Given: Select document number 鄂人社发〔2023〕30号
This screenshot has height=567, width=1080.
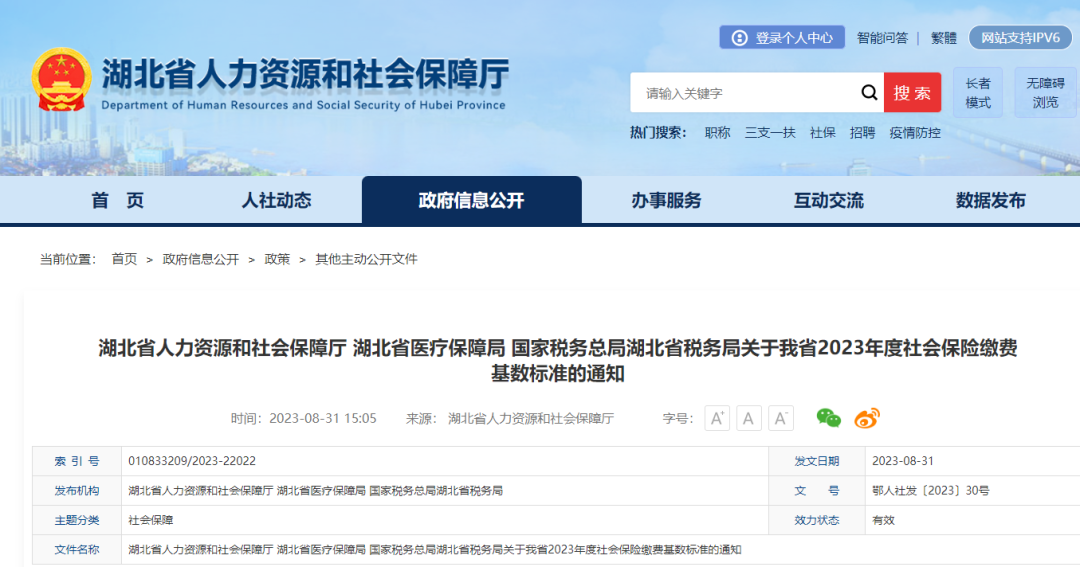Looking at the screenshot, I should pos(931,491).
